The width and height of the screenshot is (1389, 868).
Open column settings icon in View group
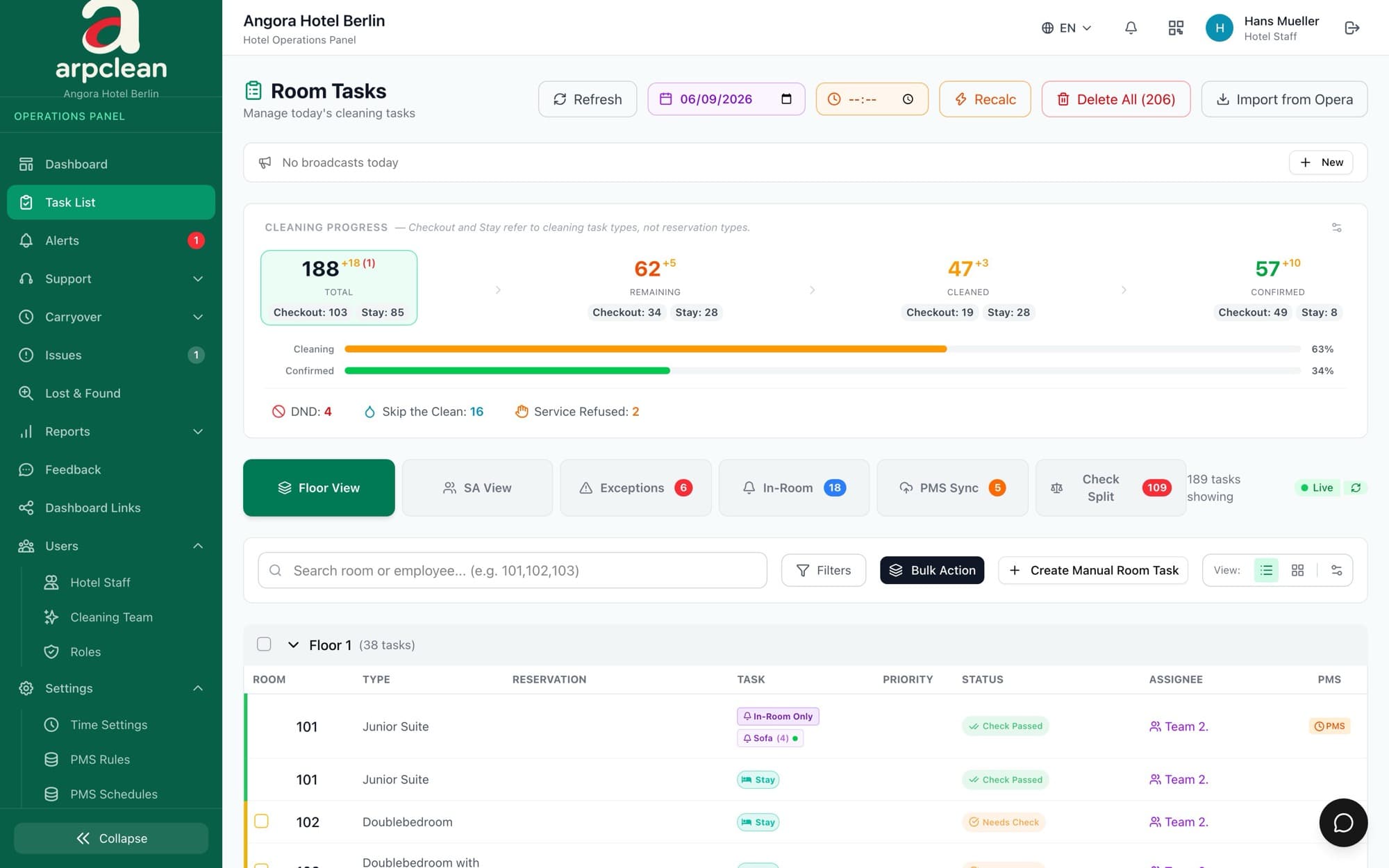click(1336, 570)
